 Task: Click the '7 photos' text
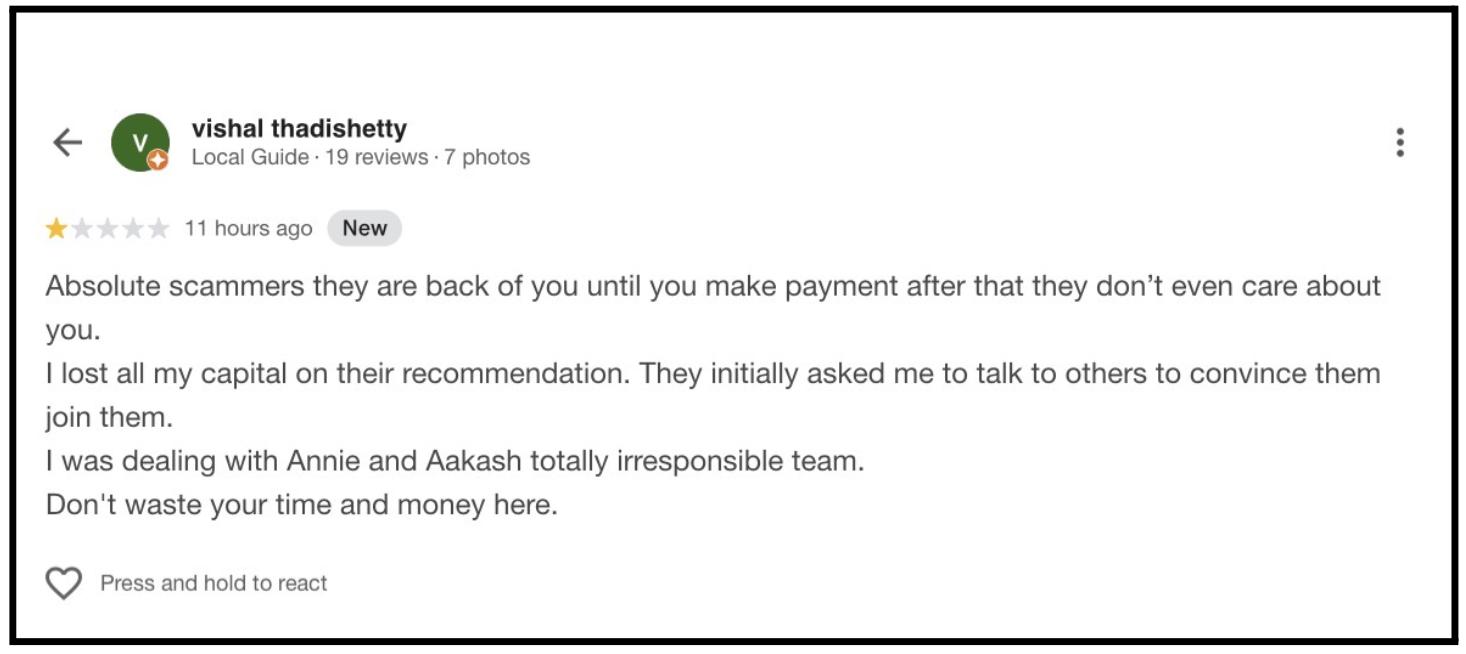point(487,157)
